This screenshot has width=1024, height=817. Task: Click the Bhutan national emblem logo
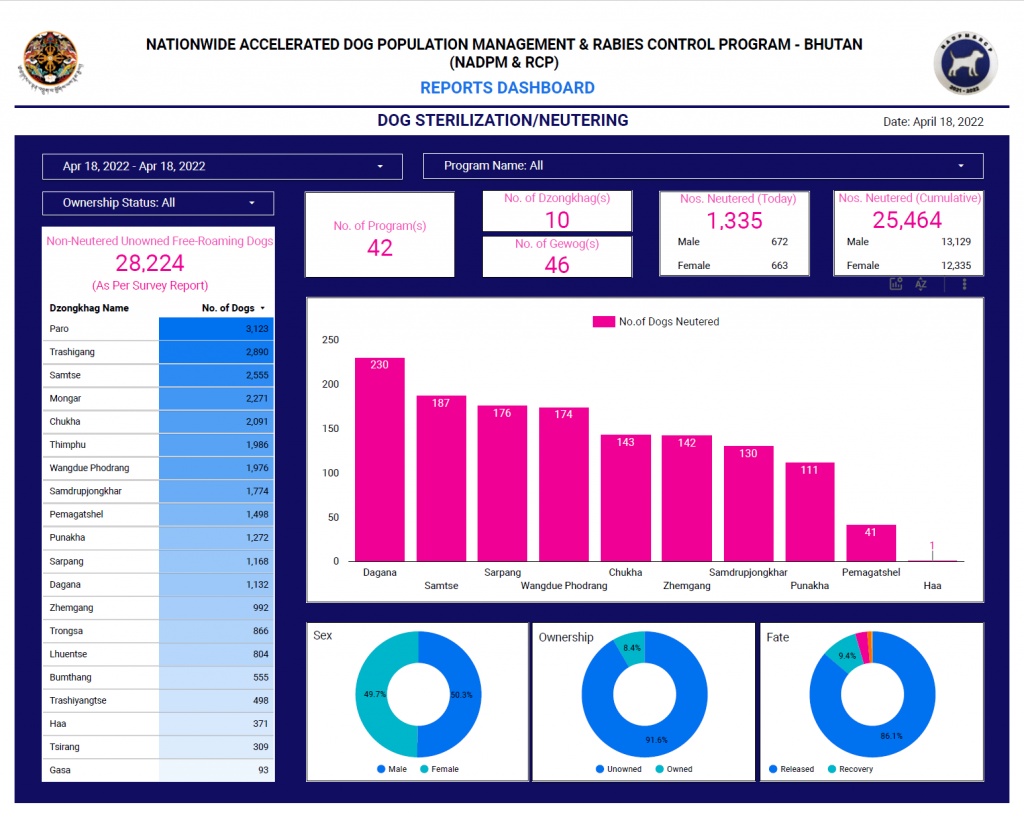pos(49,61)
